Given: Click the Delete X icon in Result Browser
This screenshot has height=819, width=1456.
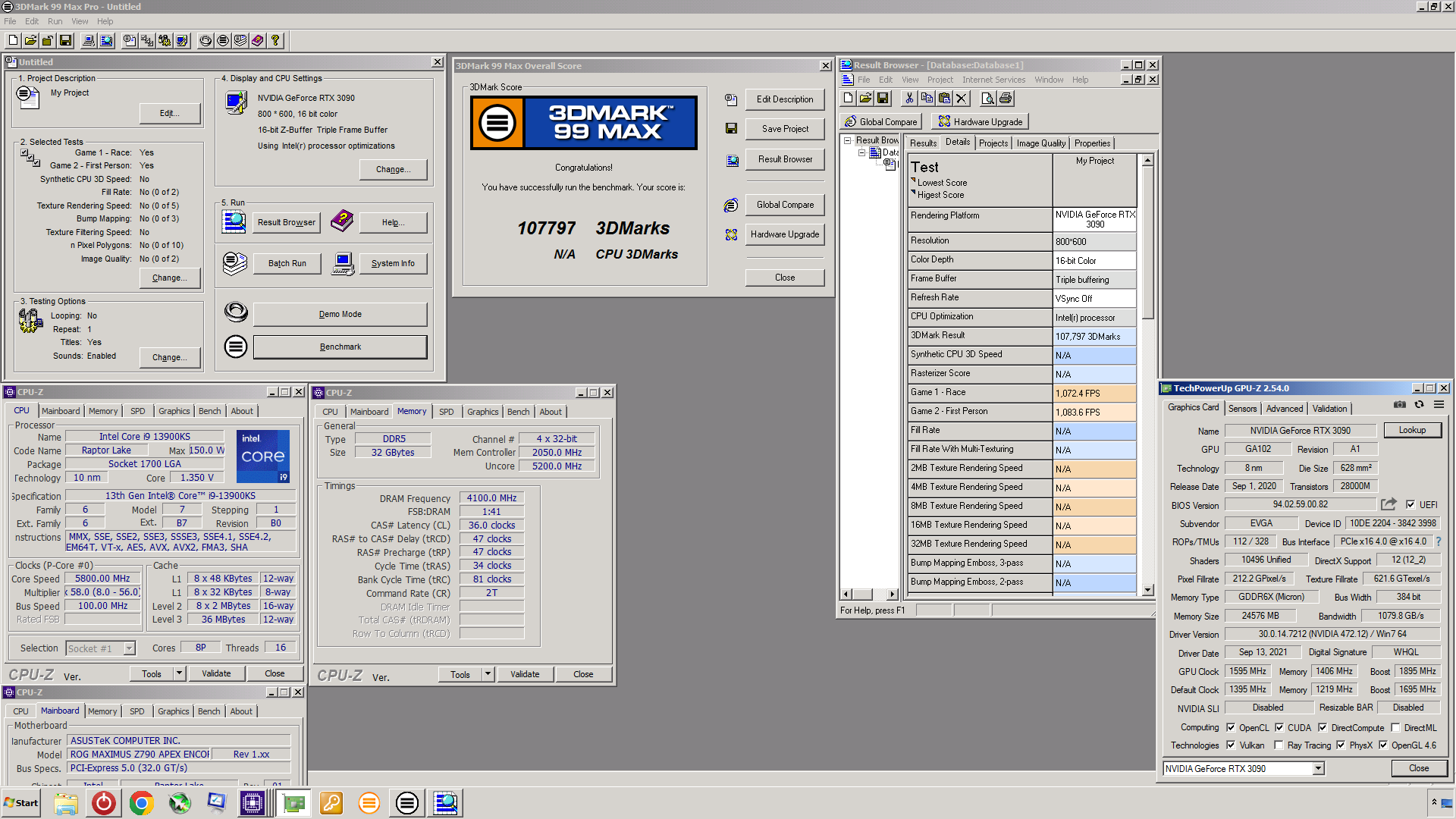Looking at the screenshot, I should [x=962, y=98].
